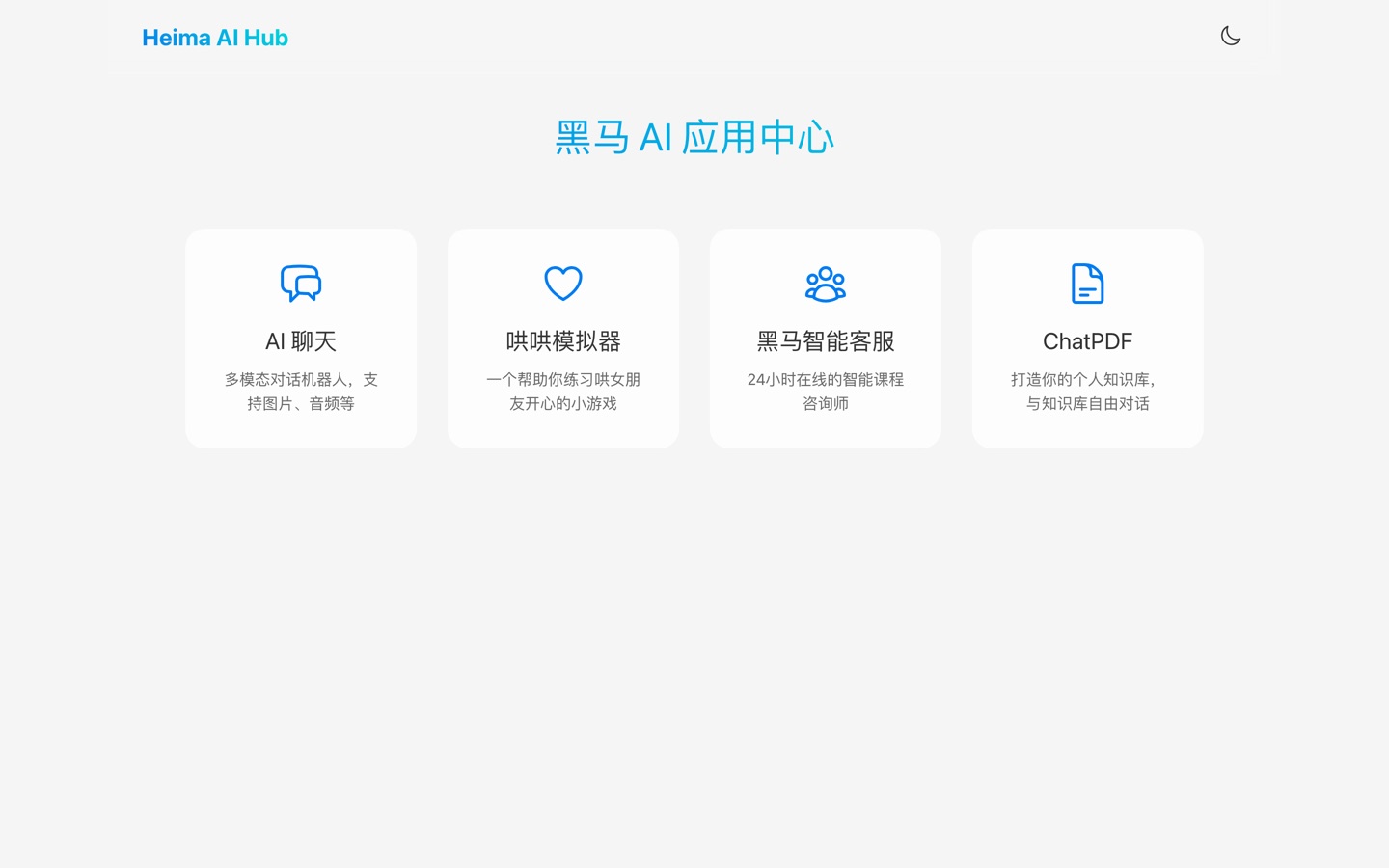Click the 一个帮助你练习哄女朋友开心的小游戏 description
The height and width of the screenshot is (868, 1389).
pos(563,392)
